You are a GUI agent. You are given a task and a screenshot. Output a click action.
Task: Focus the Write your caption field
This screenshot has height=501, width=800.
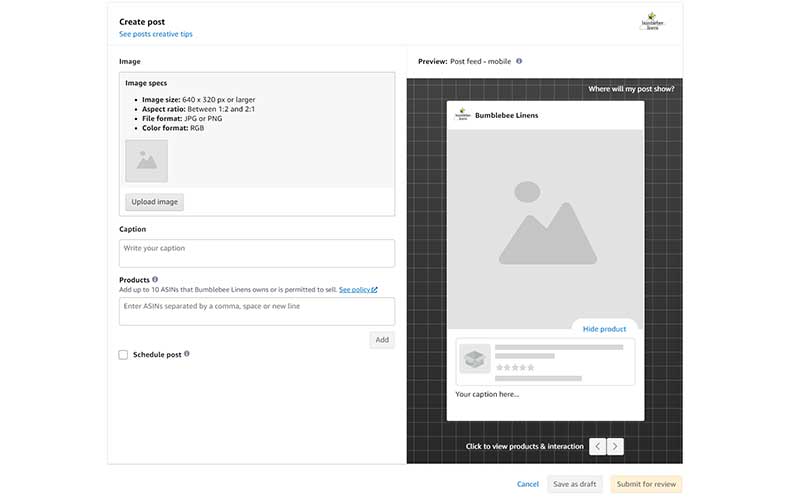pos(257,254)
